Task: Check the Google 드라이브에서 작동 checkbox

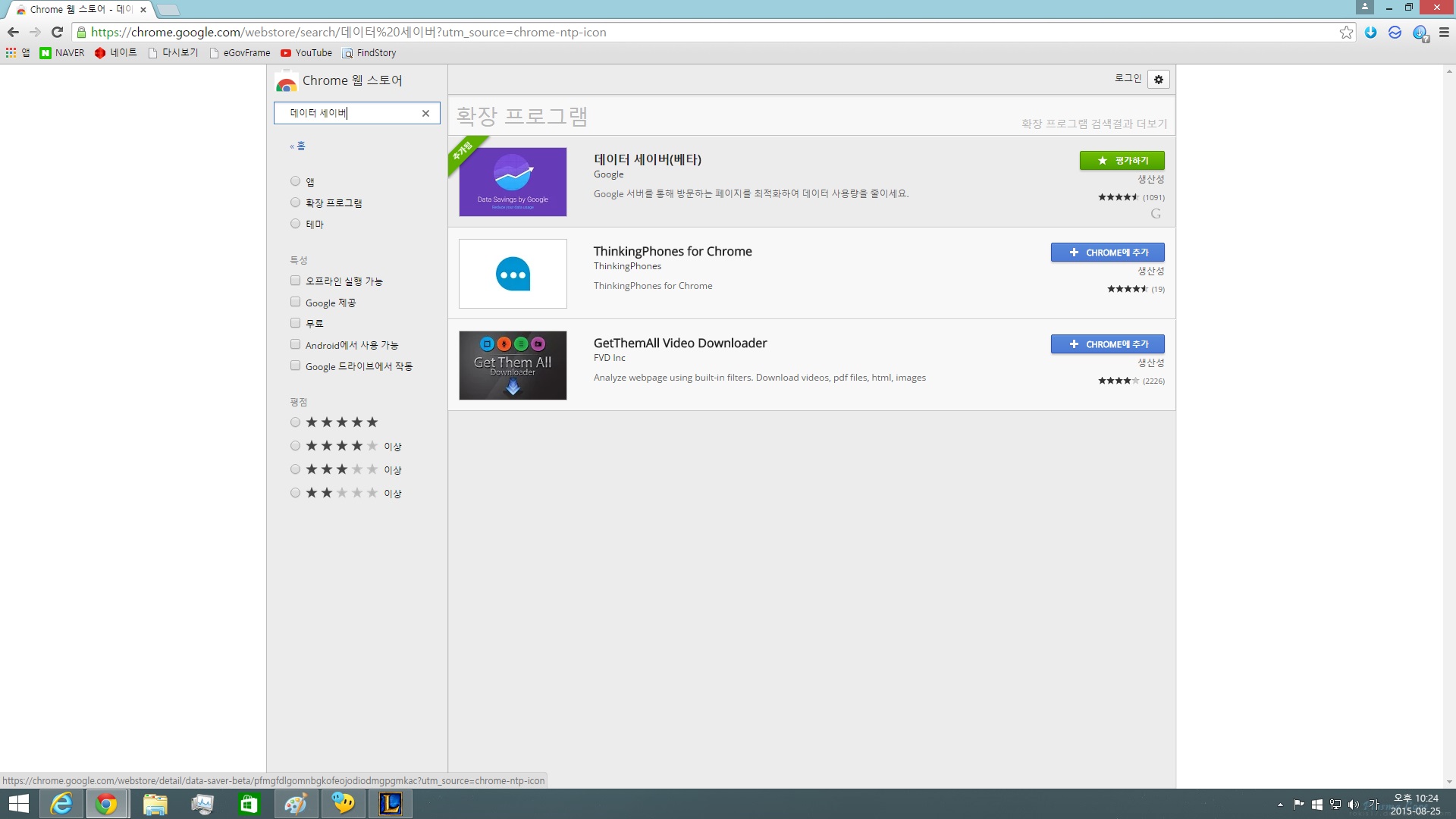Action: 295,366
